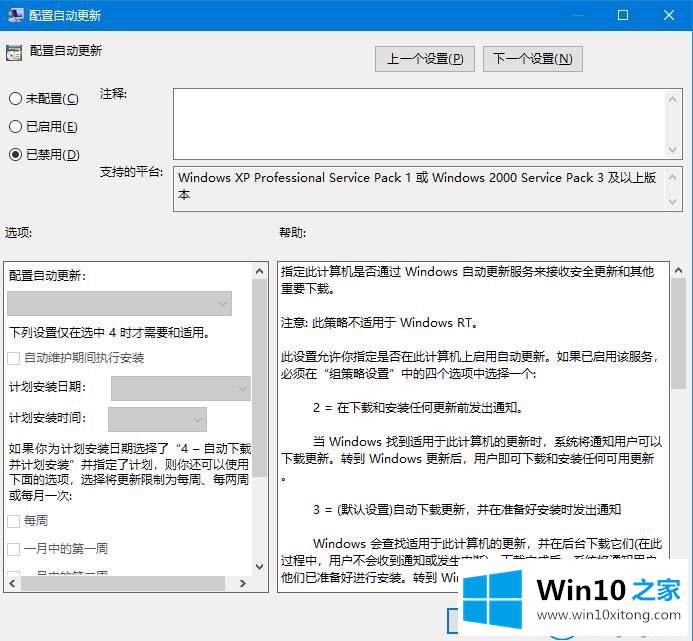This screenshot has width=693, height=641.
Task: Click 上一个设置(P) button
Action: click(425, 59)
